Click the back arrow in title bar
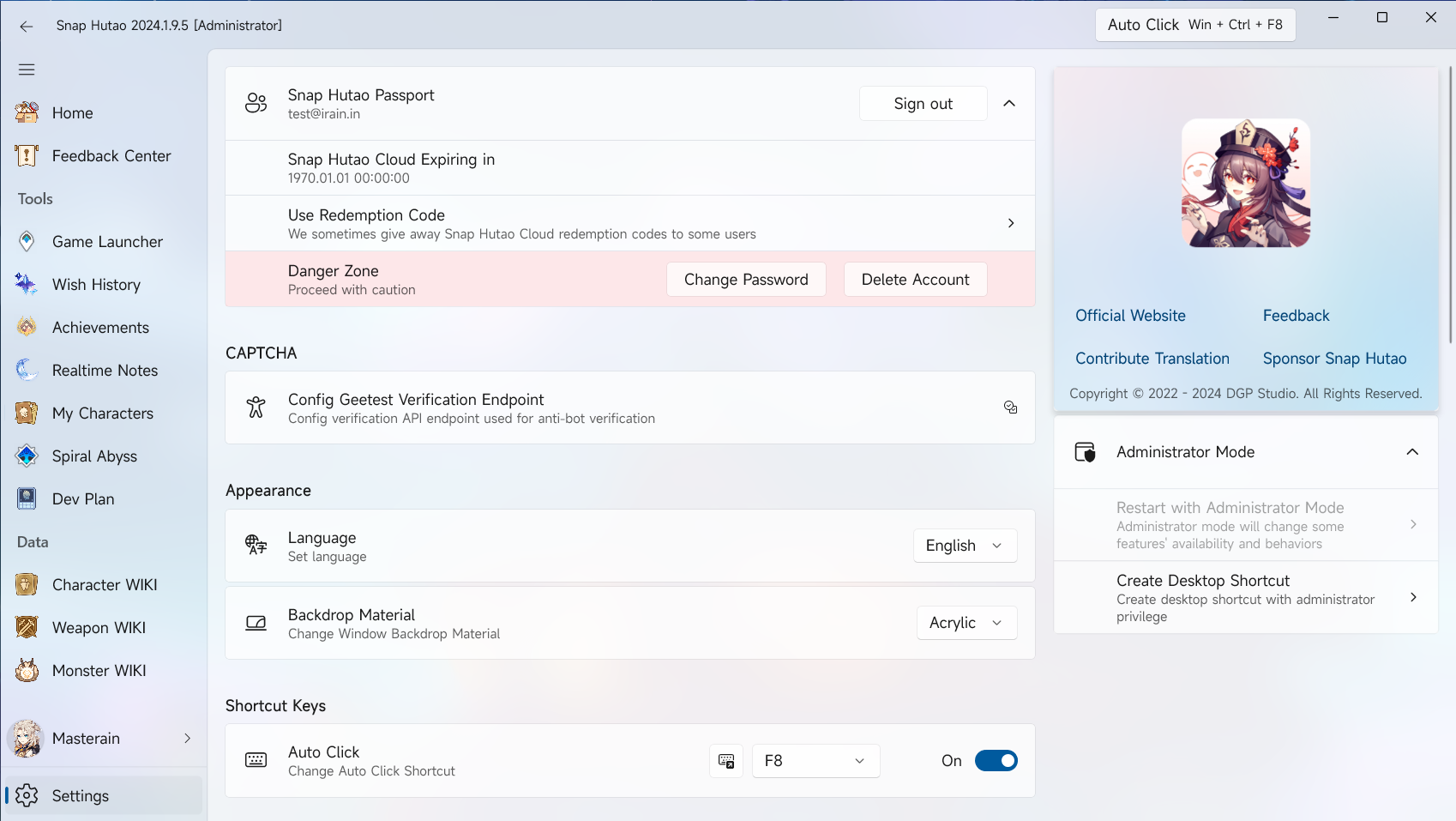This screenshot has width=1456, height=821. pyautogui.click(x=27, y=26)
